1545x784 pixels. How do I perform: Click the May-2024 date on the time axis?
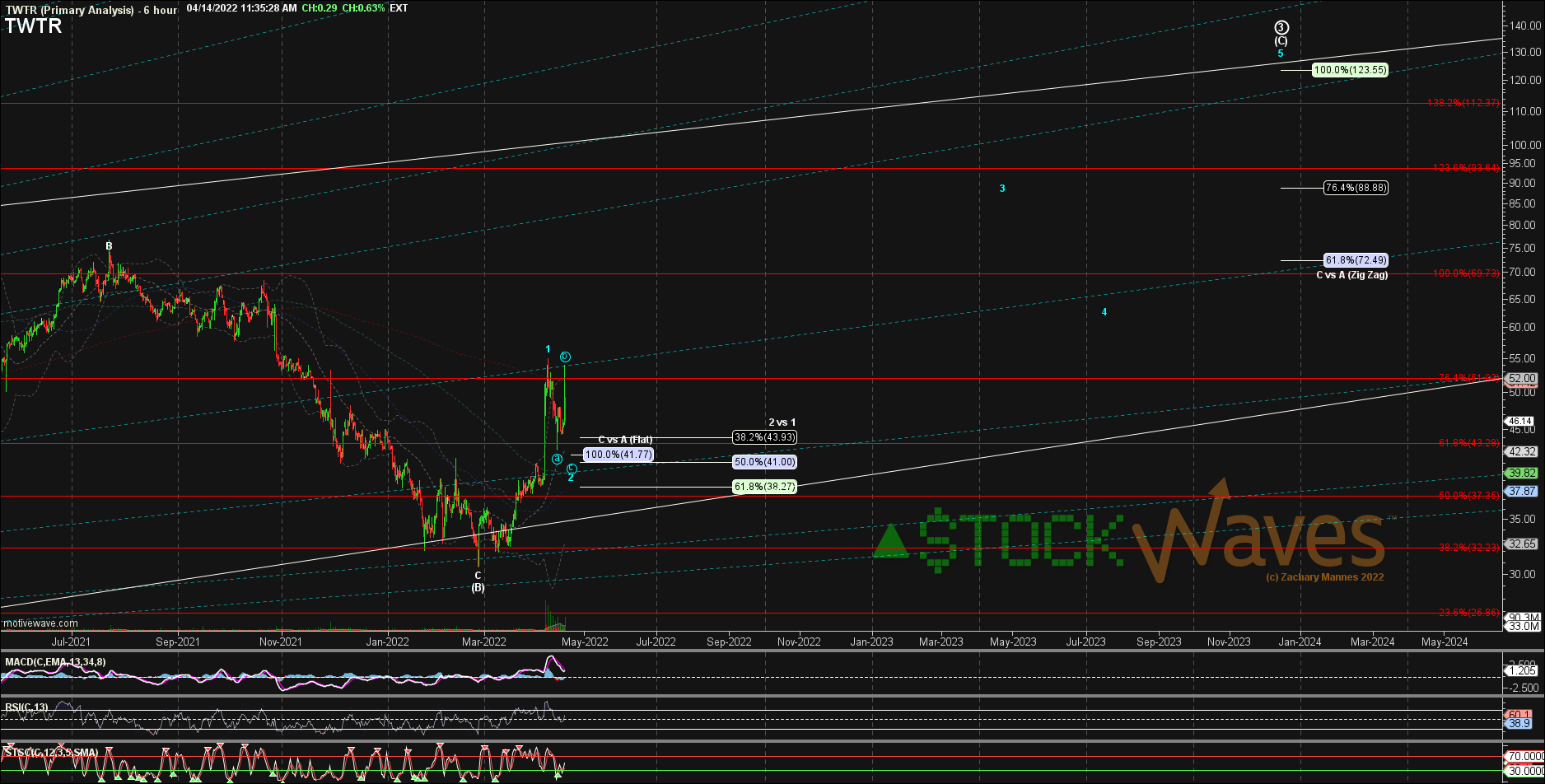coord(1445,642)
